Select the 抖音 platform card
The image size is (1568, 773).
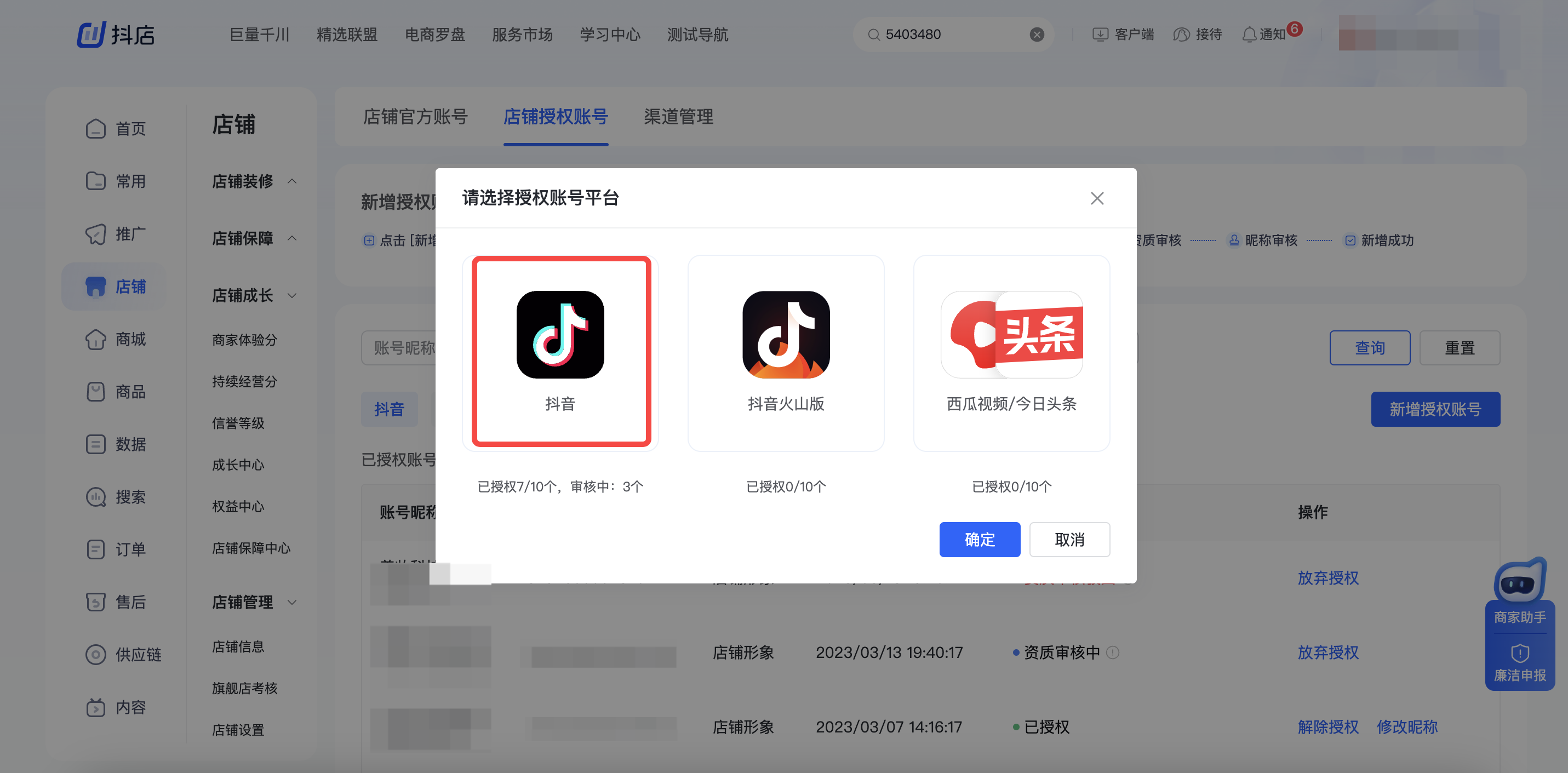[560, 352]
